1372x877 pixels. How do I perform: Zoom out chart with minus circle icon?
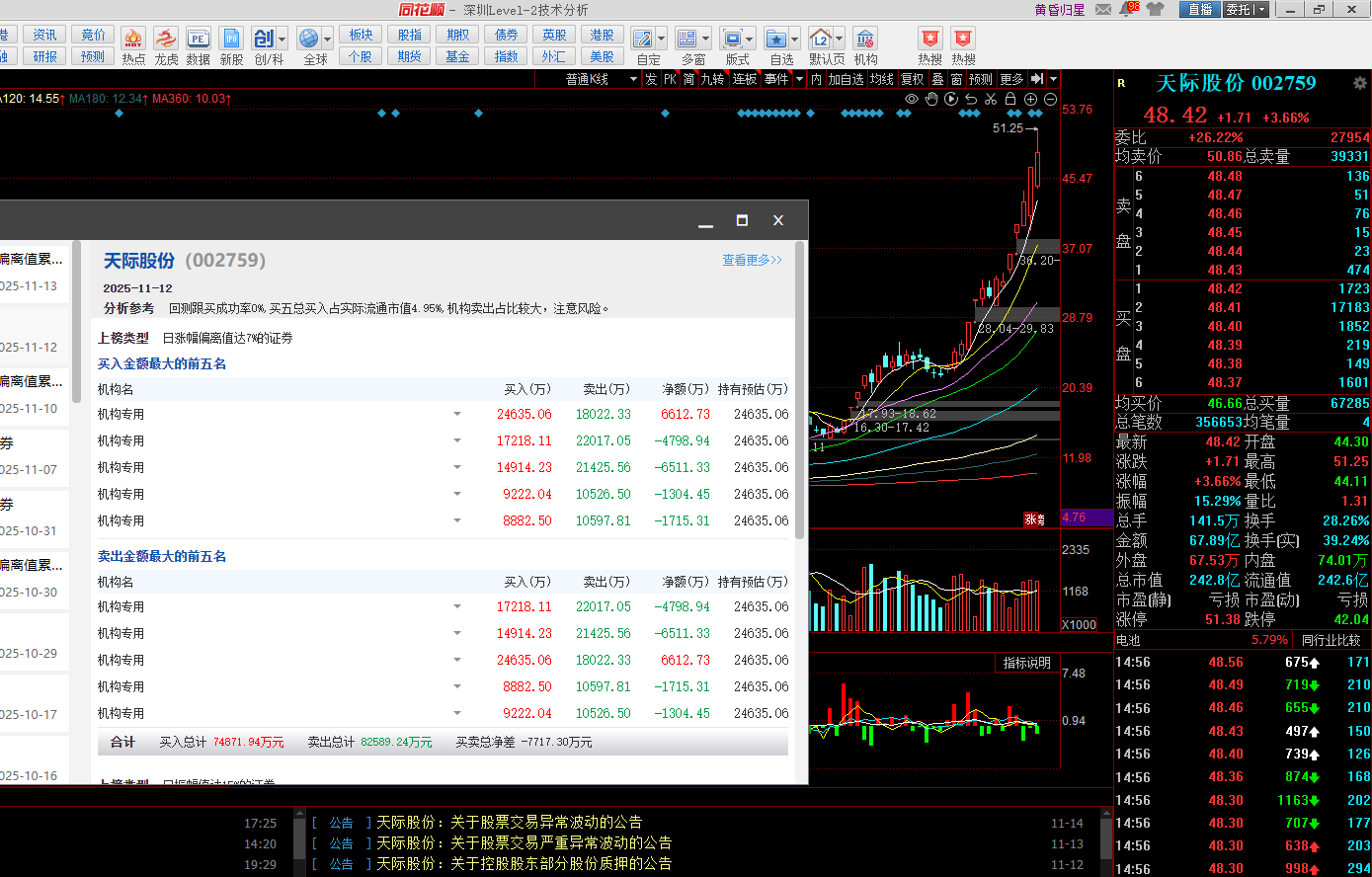[1050, 99]
